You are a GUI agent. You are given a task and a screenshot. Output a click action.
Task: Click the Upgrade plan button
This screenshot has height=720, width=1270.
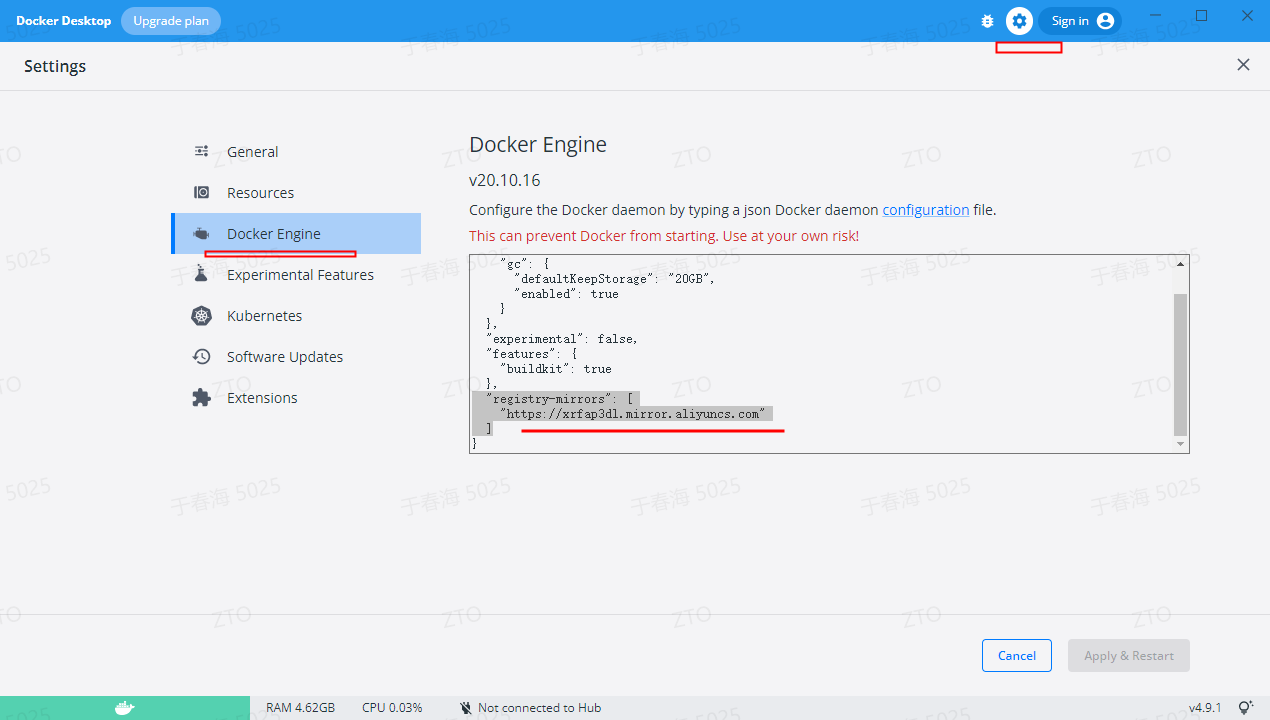171,21
